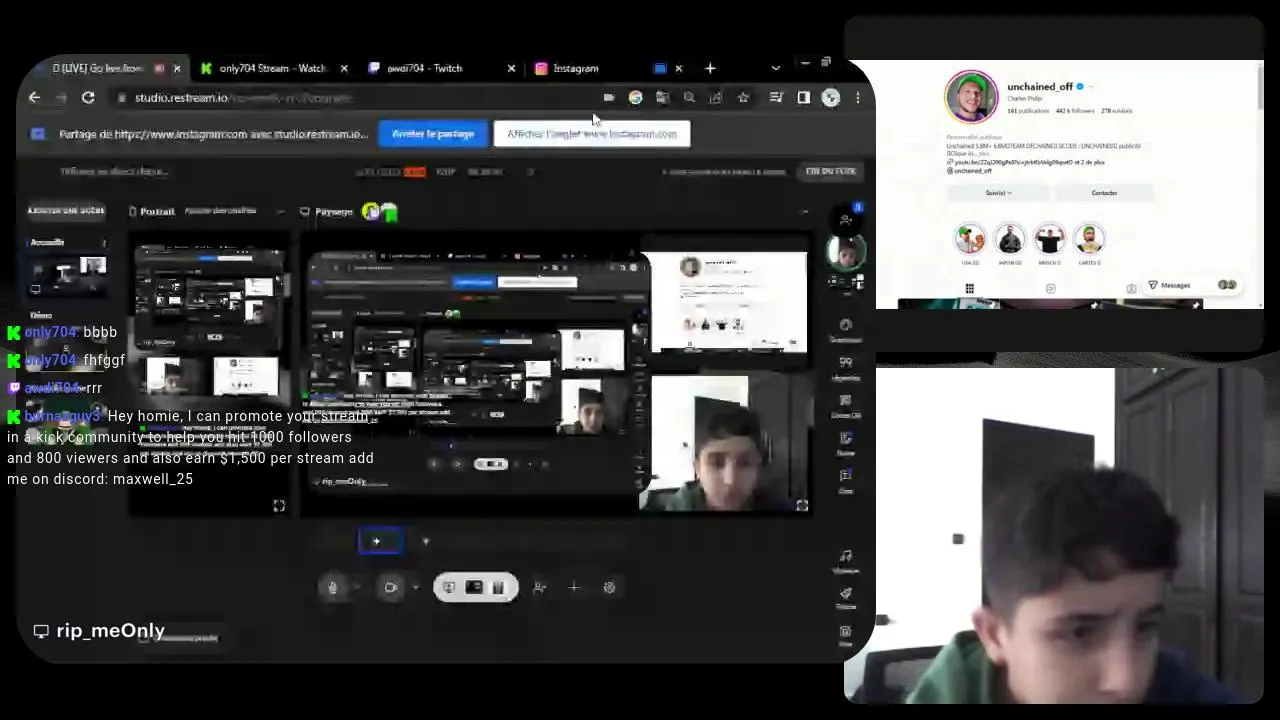This screenshot has height=720, width=1280.
Task: Expand the Suivi(e) dropdown button
Action: (999, 193)
